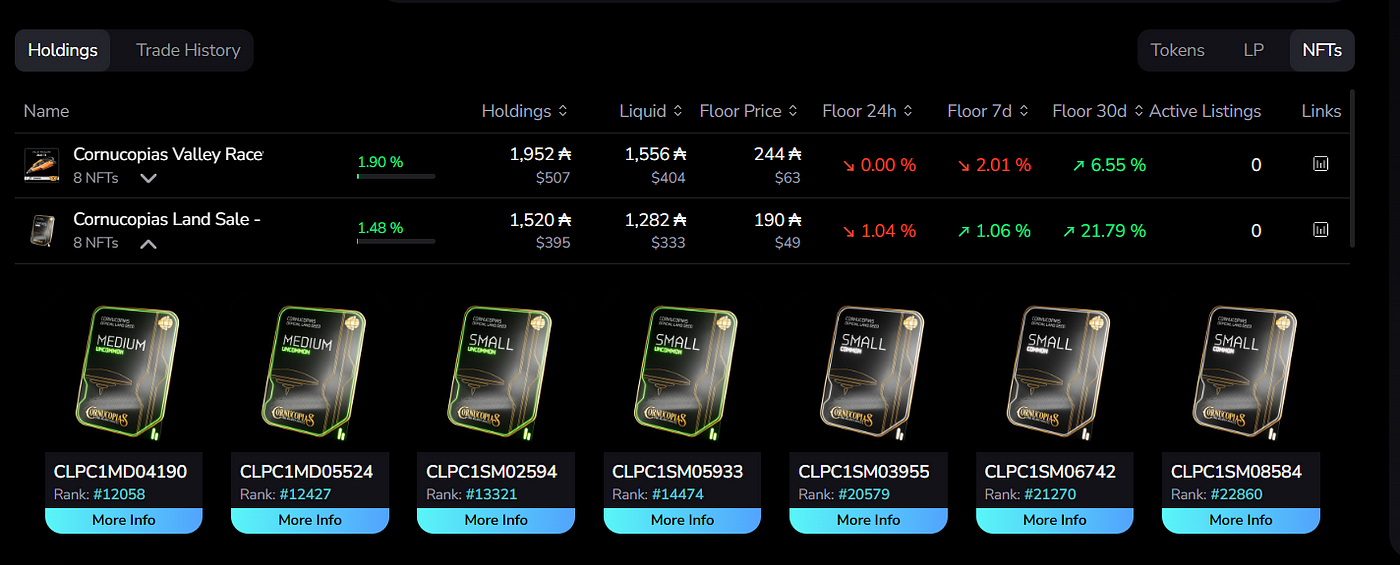Sort by Floor 24h column
The image size is (1400, 565).
coord(868,111)
